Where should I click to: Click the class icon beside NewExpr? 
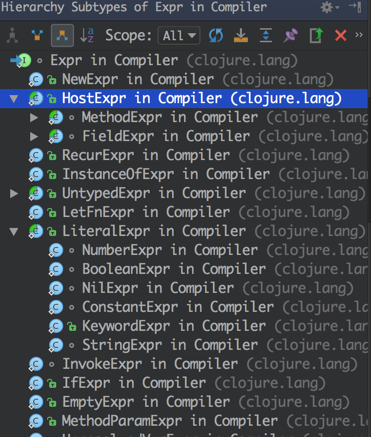[36, 80]
